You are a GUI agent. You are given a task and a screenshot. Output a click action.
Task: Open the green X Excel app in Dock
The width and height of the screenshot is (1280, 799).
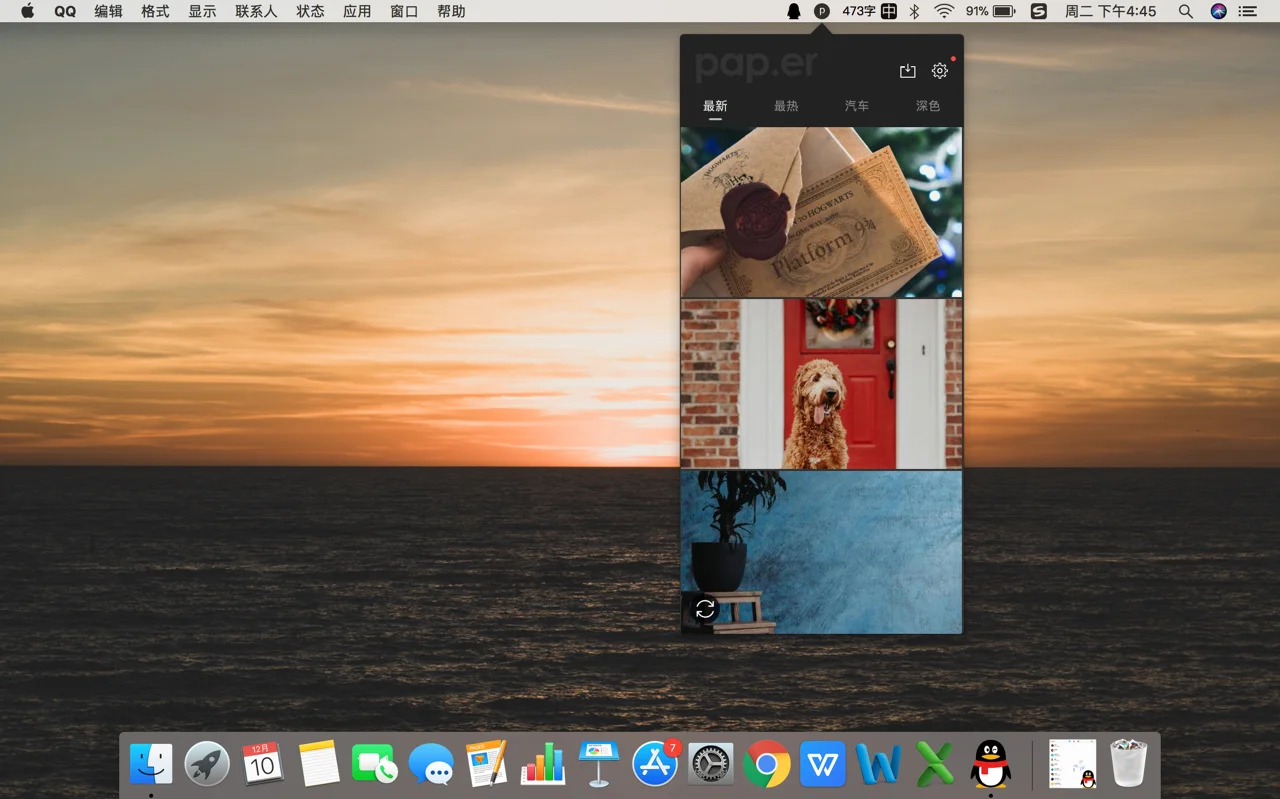(x=935, y=764)
